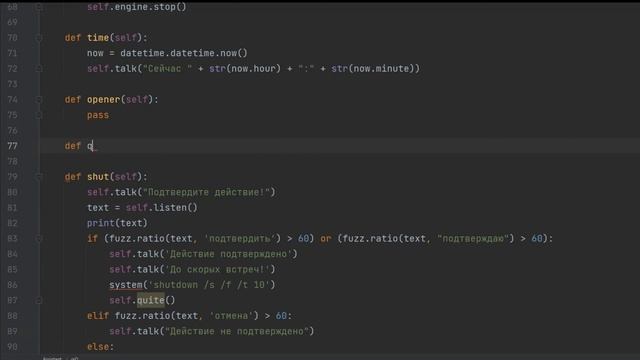Click line number 83 in the gutter
Image resolution: width=640 pixels, height=360 pixels.
(x=13, y=238)
